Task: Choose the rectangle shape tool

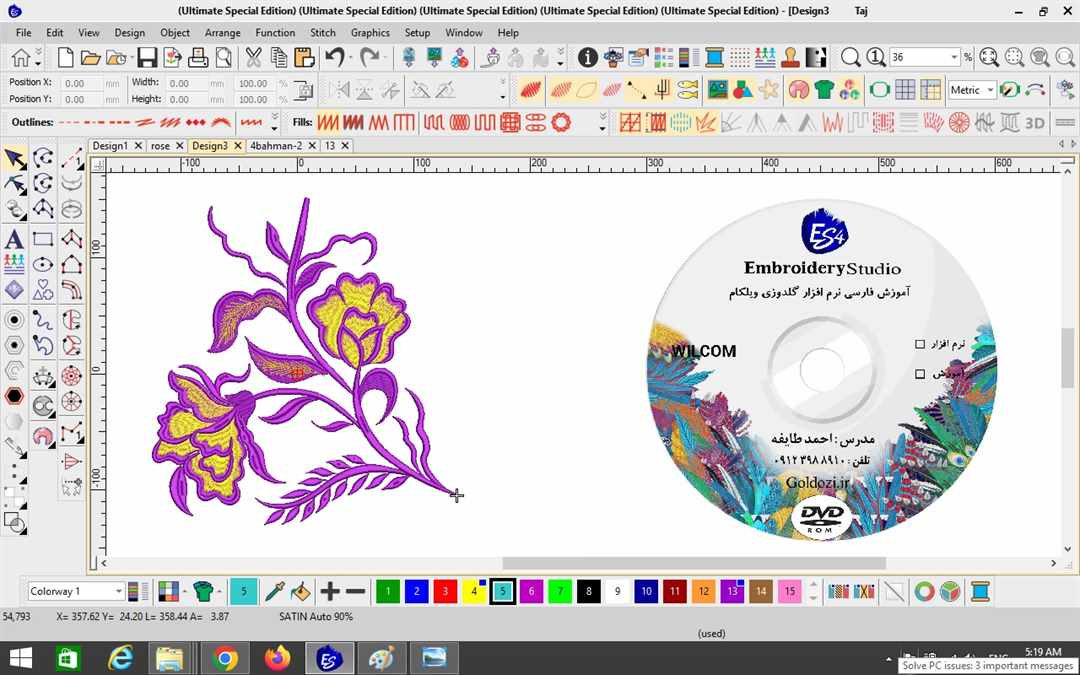Action: point(43,239)
